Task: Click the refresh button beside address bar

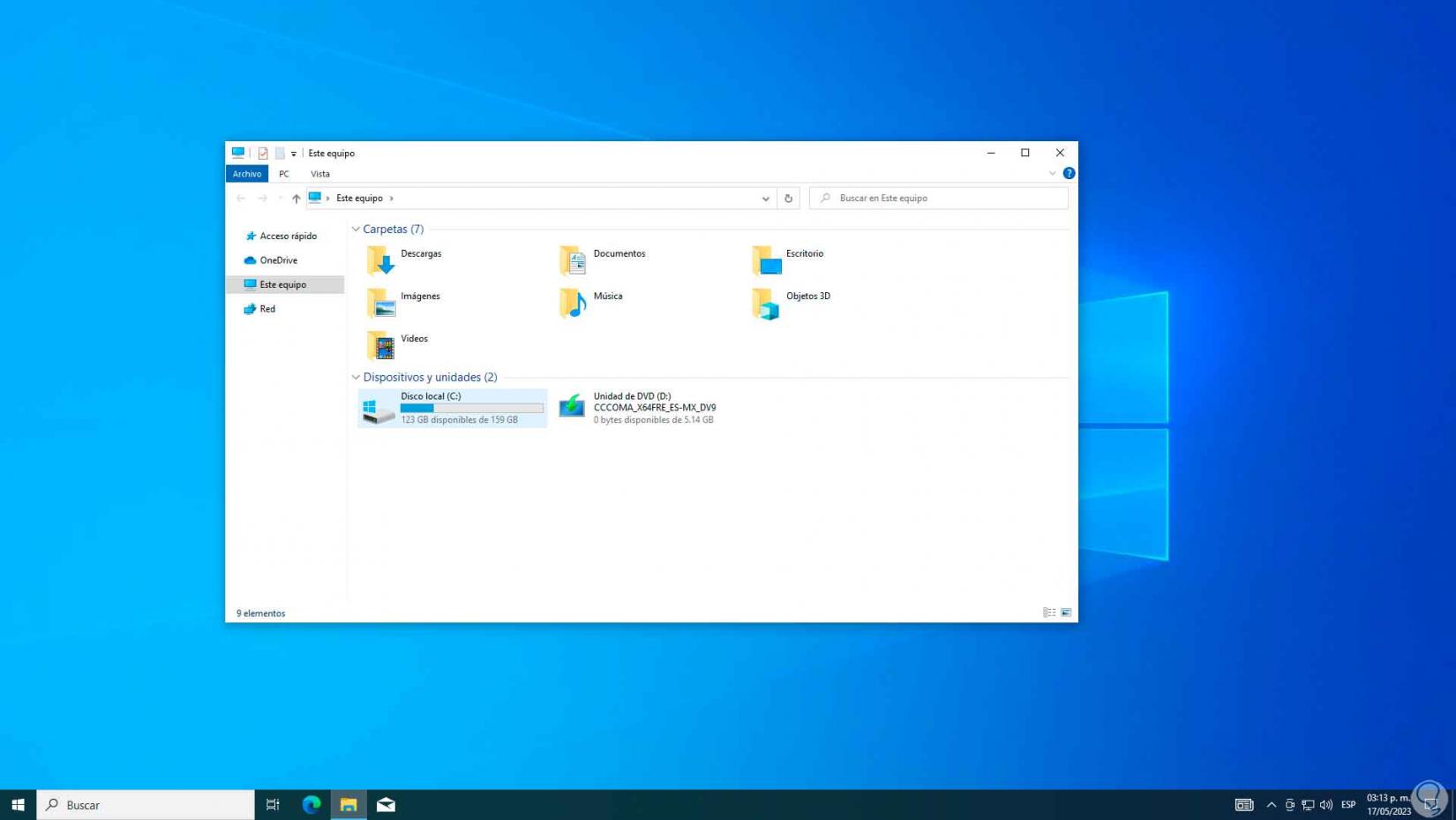Action: tap(788, 199)
